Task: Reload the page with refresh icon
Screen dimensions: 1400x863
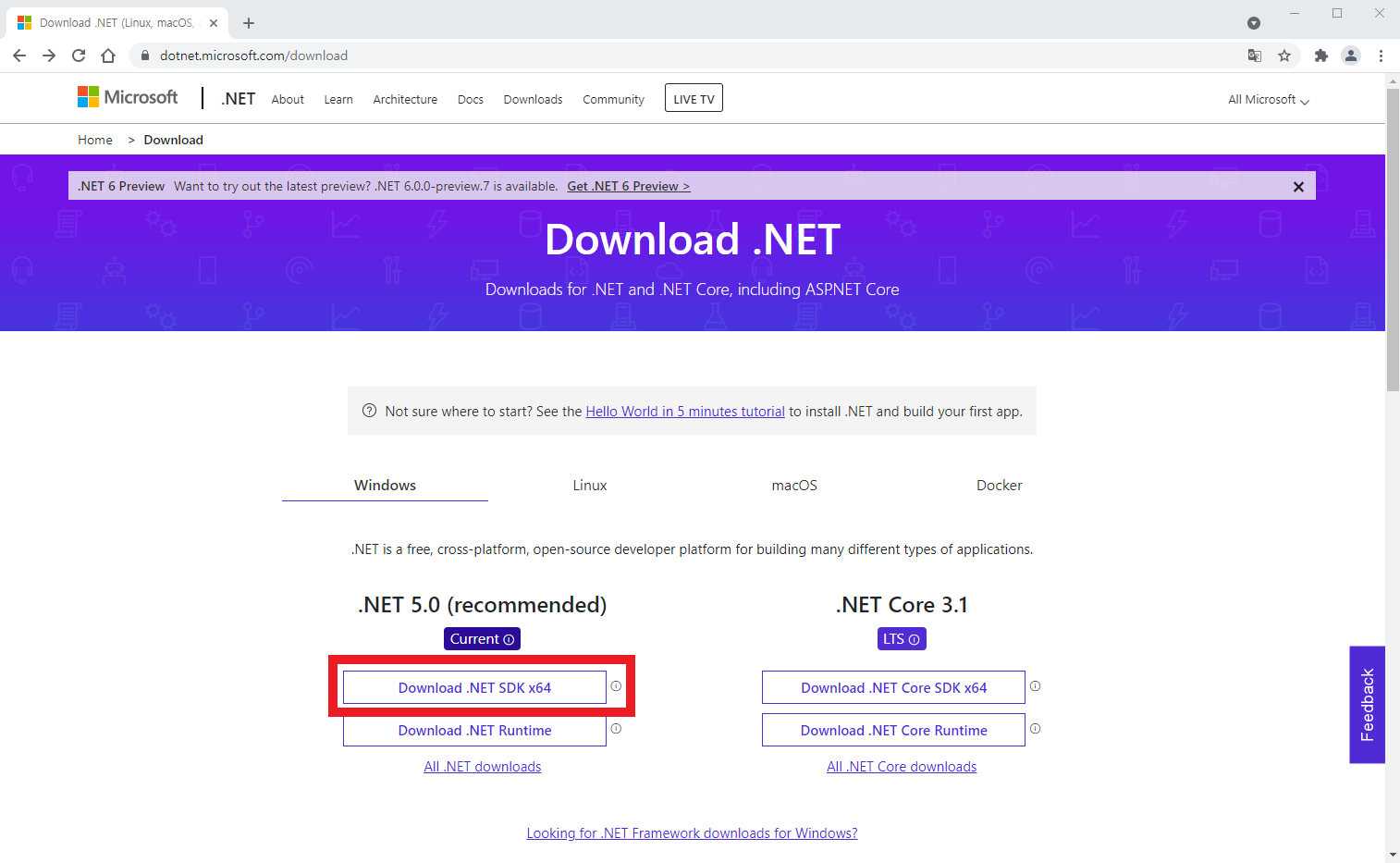Action: tap(79, 55)
